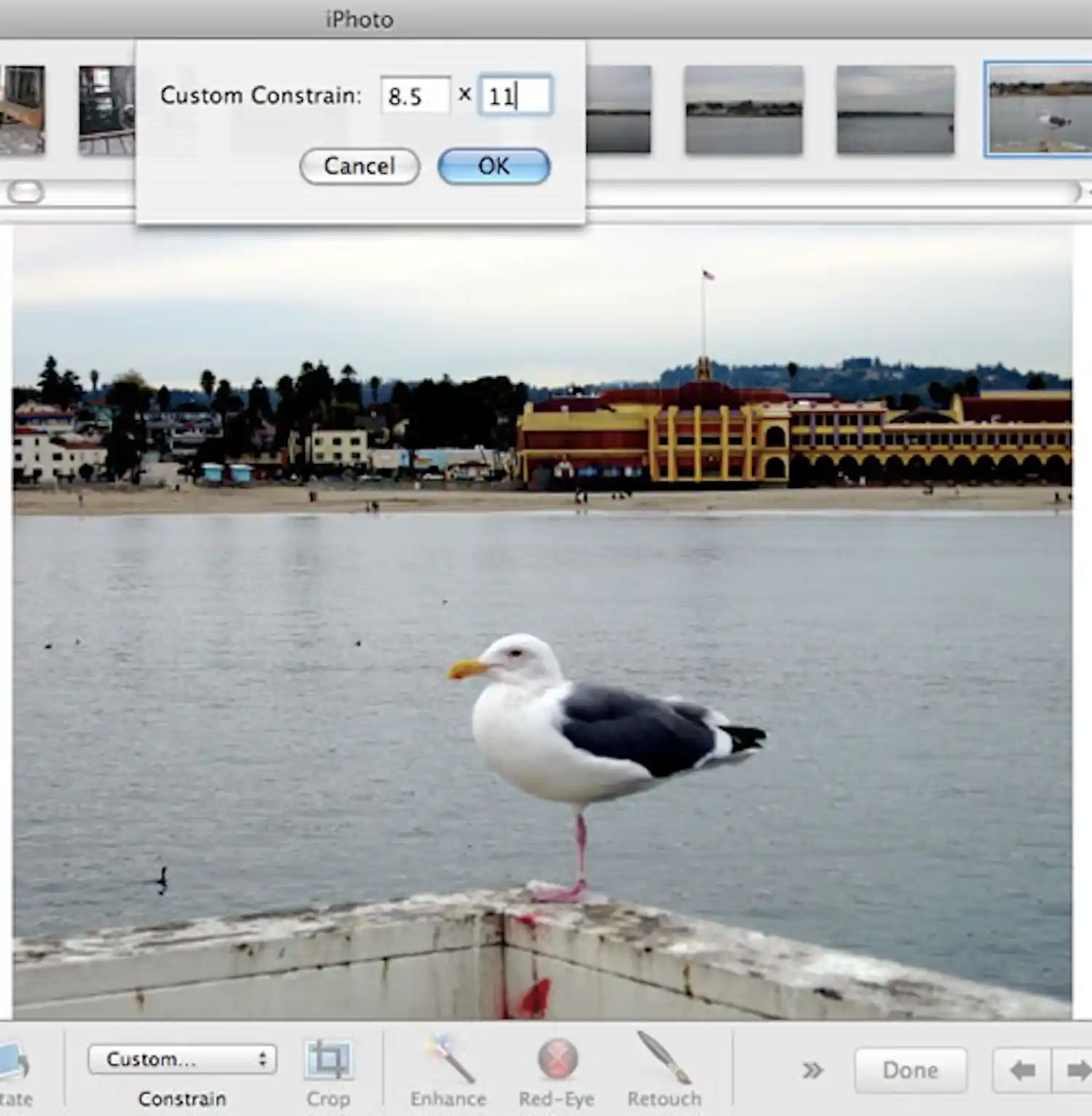Screen dimensions: 1092x1116
Task: Go back using the previous photo arrow
Action: tap(1022, 1070)
